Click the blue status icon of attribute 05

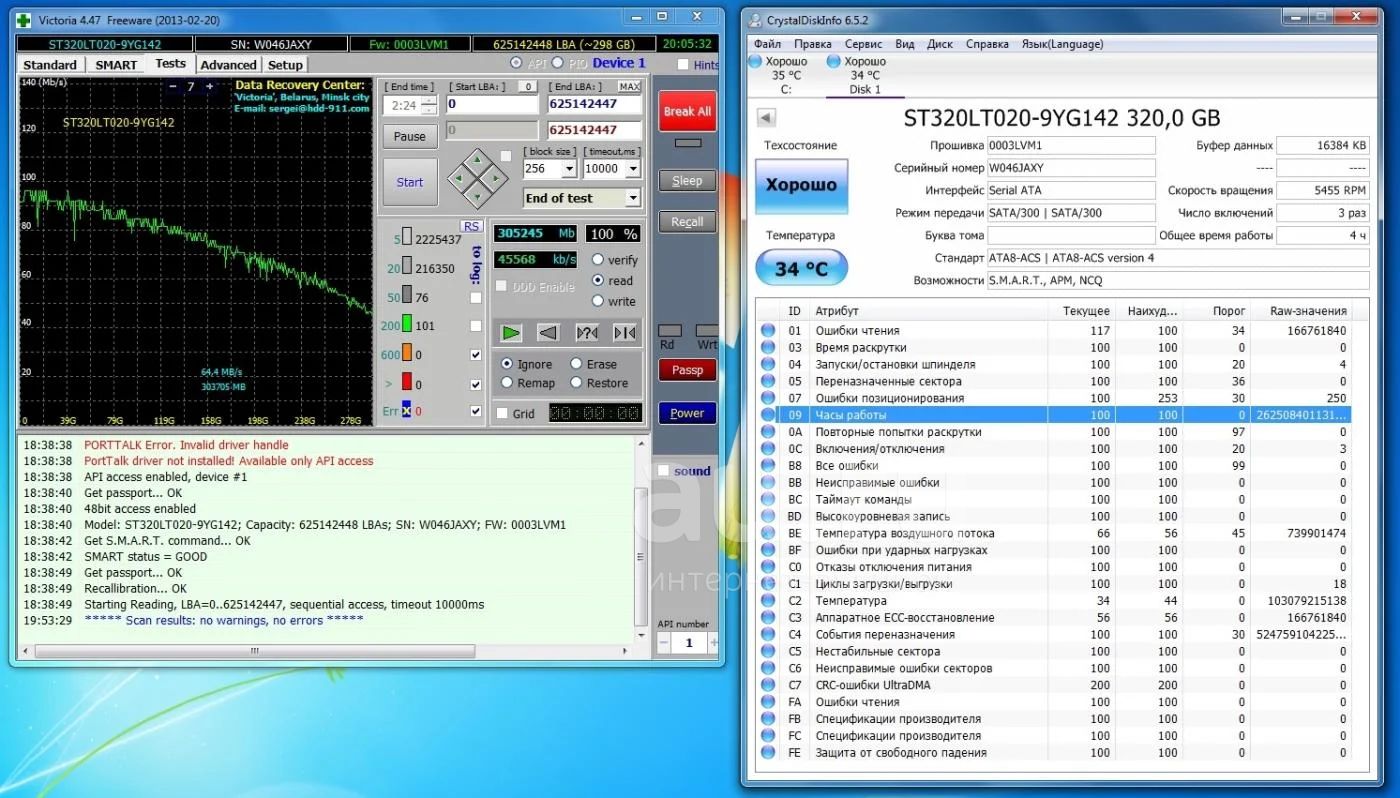768,381
